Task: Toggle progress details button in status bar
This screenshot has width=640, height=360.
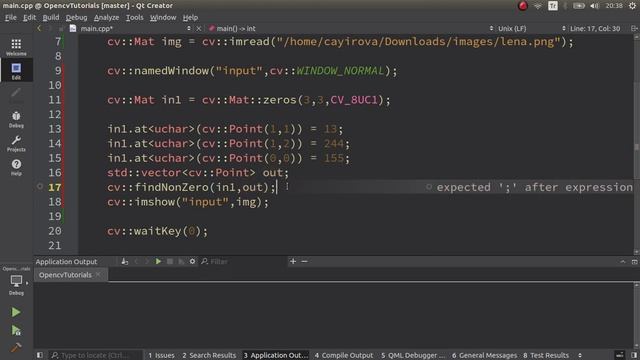Action: 620,355
